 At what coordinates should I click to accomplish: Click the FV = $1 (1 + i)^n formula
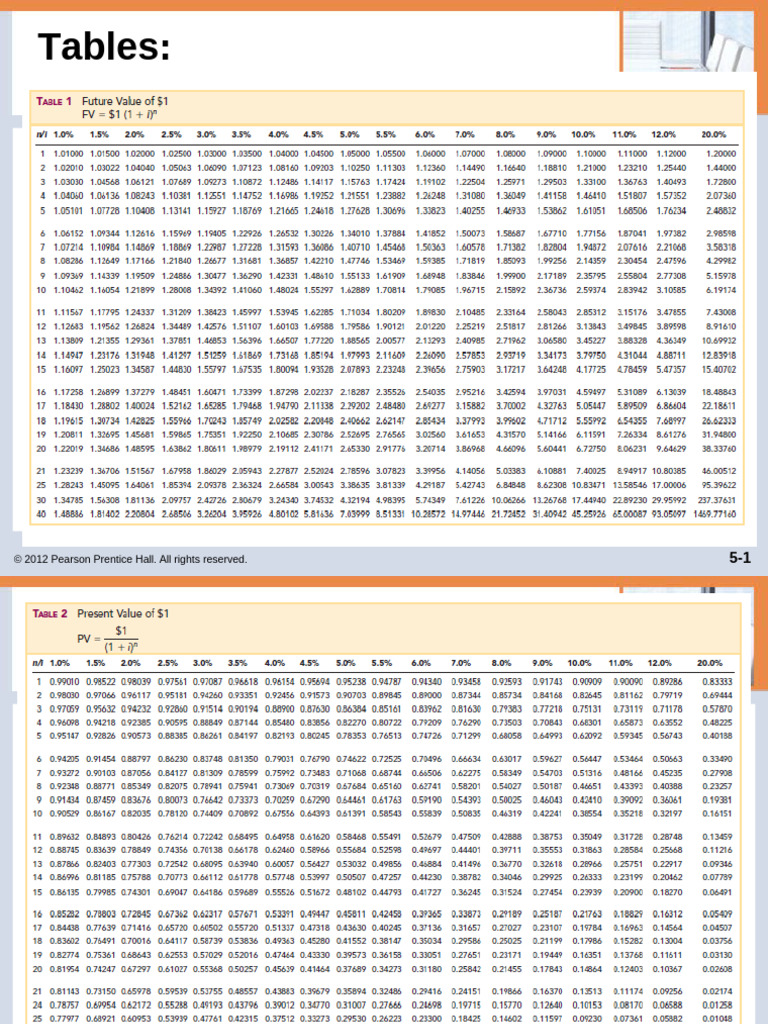point(118,114)
